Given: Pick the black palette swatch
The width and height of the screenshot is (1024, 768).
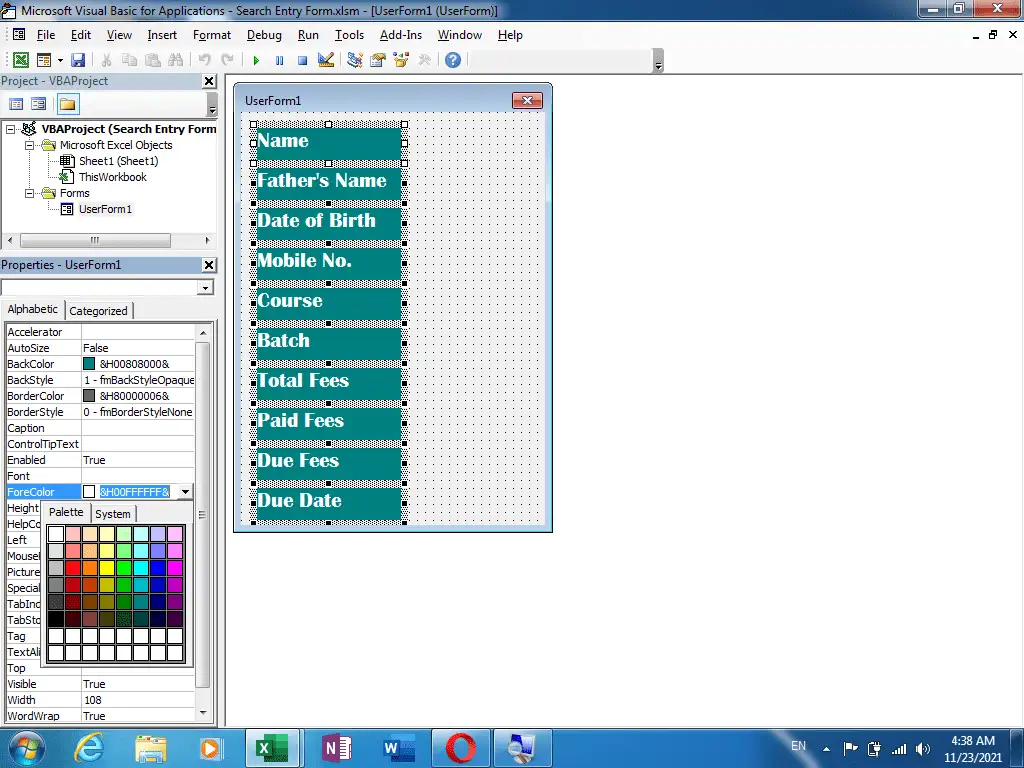Looking at the screenshot, I should click(56, 619).
